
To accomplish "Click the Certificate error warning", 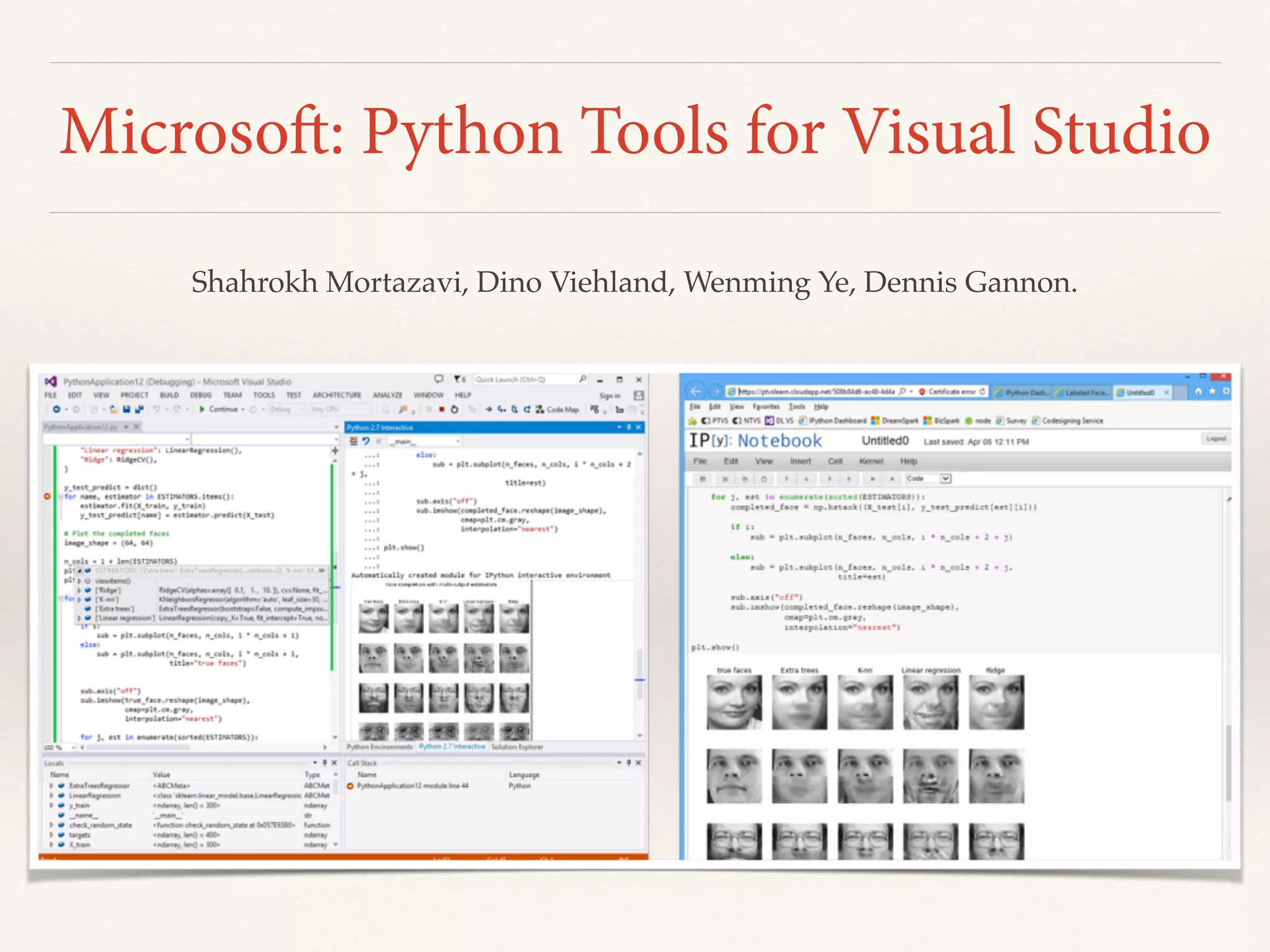I will [x=947, y=392].
